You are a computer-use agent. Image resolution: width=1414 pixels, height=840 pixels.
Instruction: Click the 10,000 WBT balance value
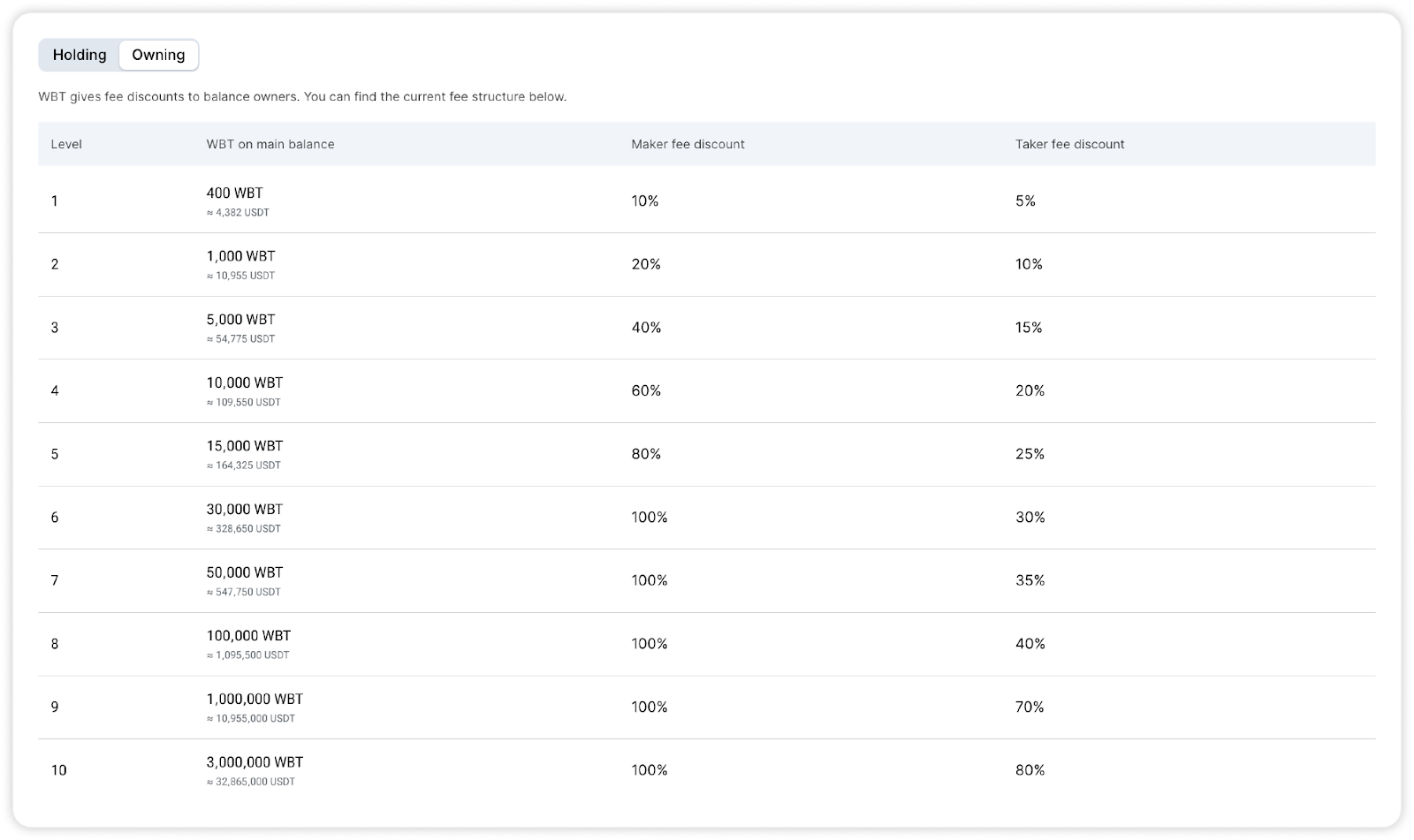245,382
